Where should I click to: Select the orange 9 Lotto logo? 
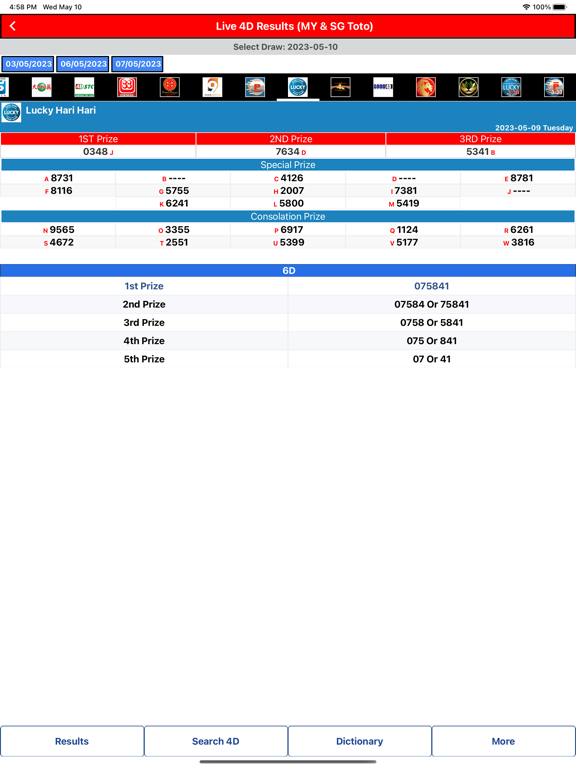pyautogui.click(x=212, y=87)
